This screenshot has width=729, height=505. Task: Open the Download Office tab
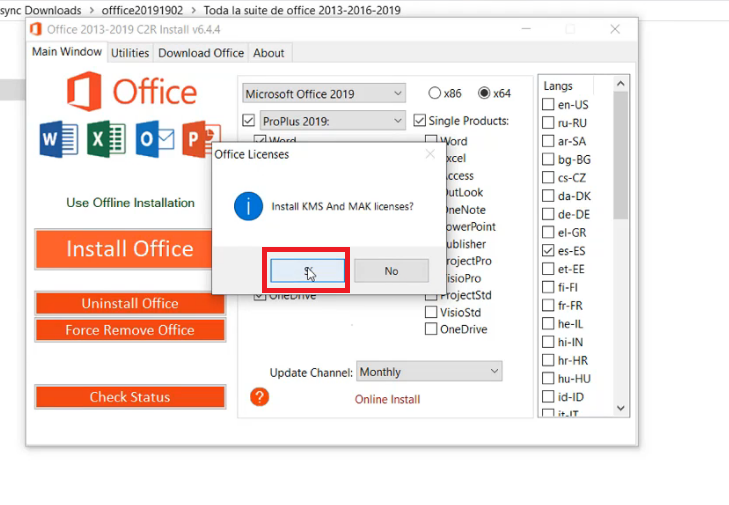point(201,53)
